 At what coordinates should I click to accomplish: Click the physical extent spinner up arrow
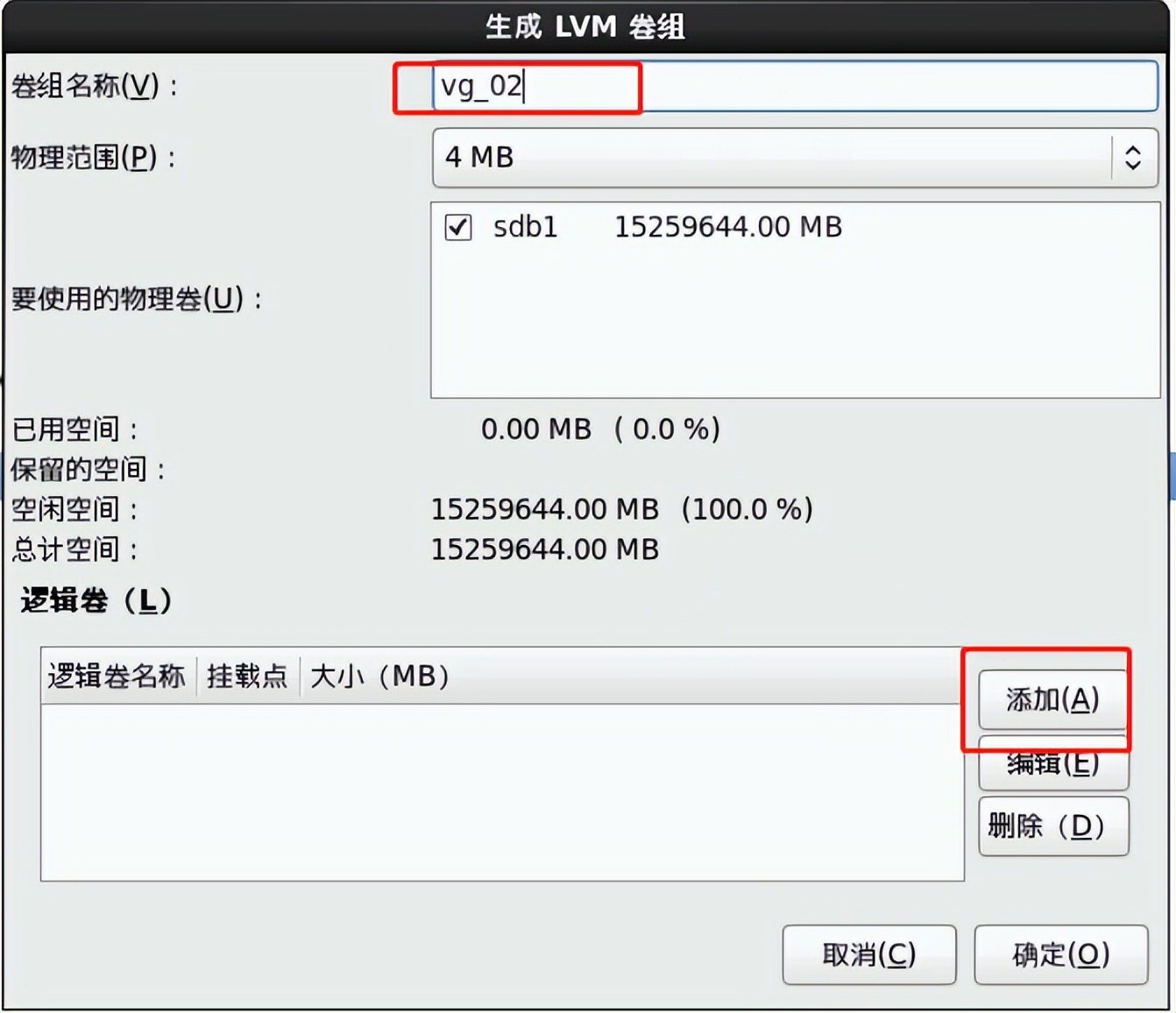click(1134, 147)
